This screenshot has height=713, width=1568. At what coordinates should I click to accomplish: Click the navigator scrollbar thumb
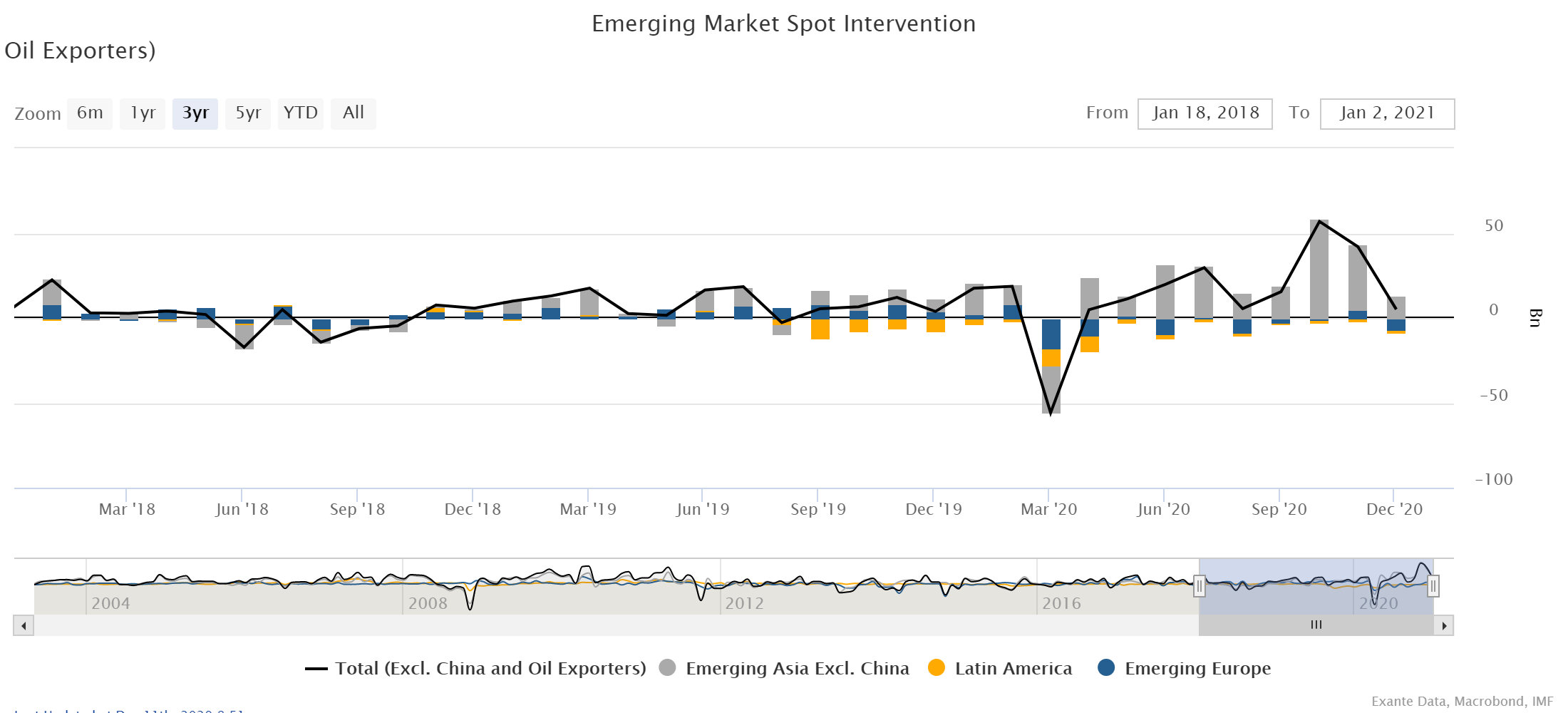pyautogui.click(x=1315, y=625)
